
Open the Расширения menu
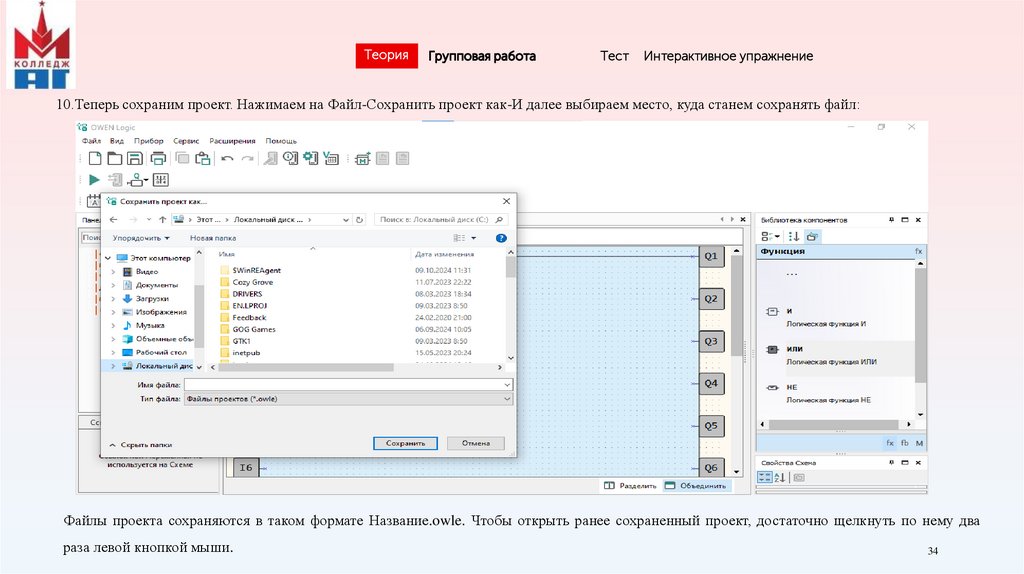[x=232, y=141]
